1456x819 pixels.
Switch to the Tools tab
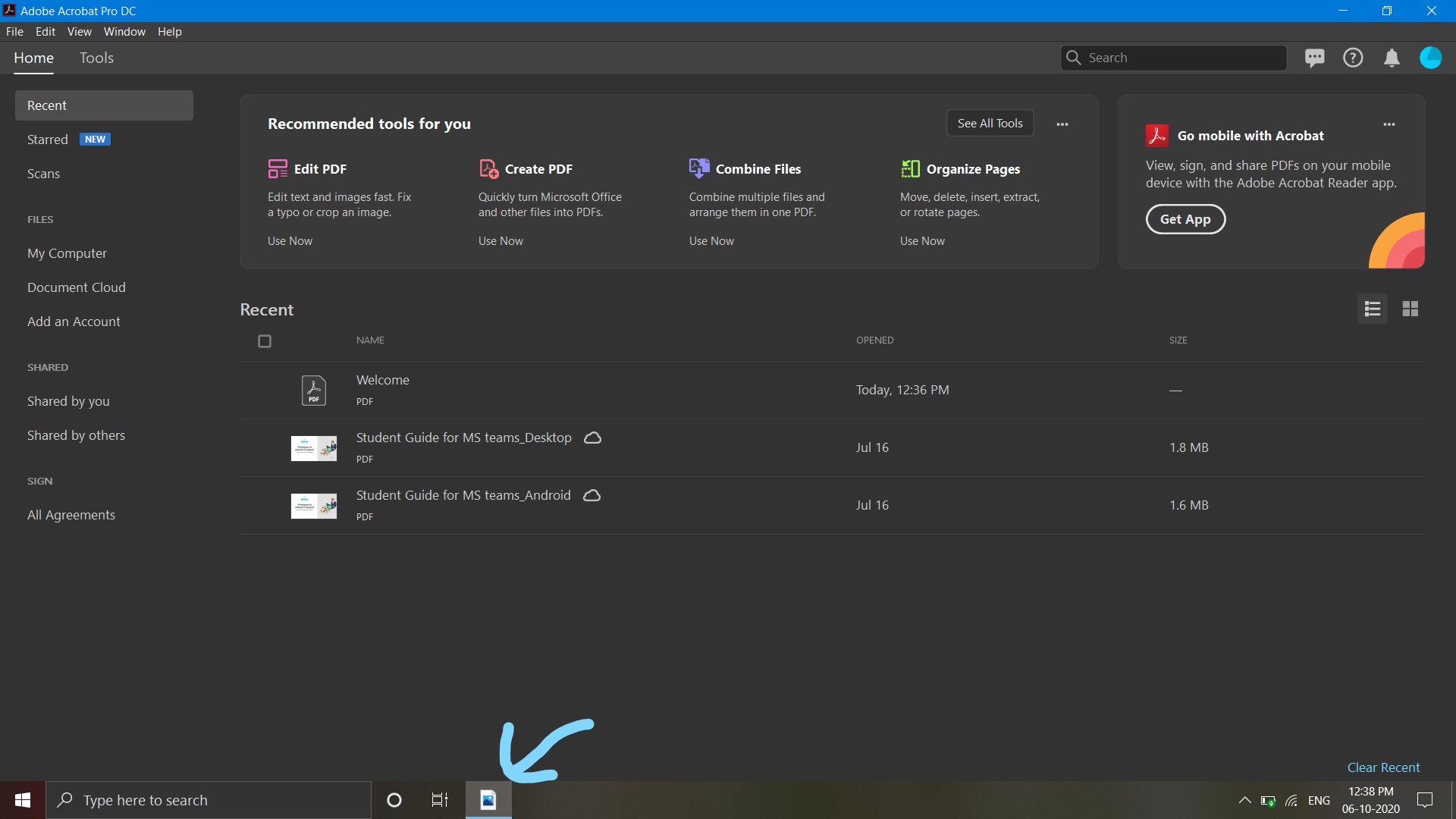coord(96,58)
